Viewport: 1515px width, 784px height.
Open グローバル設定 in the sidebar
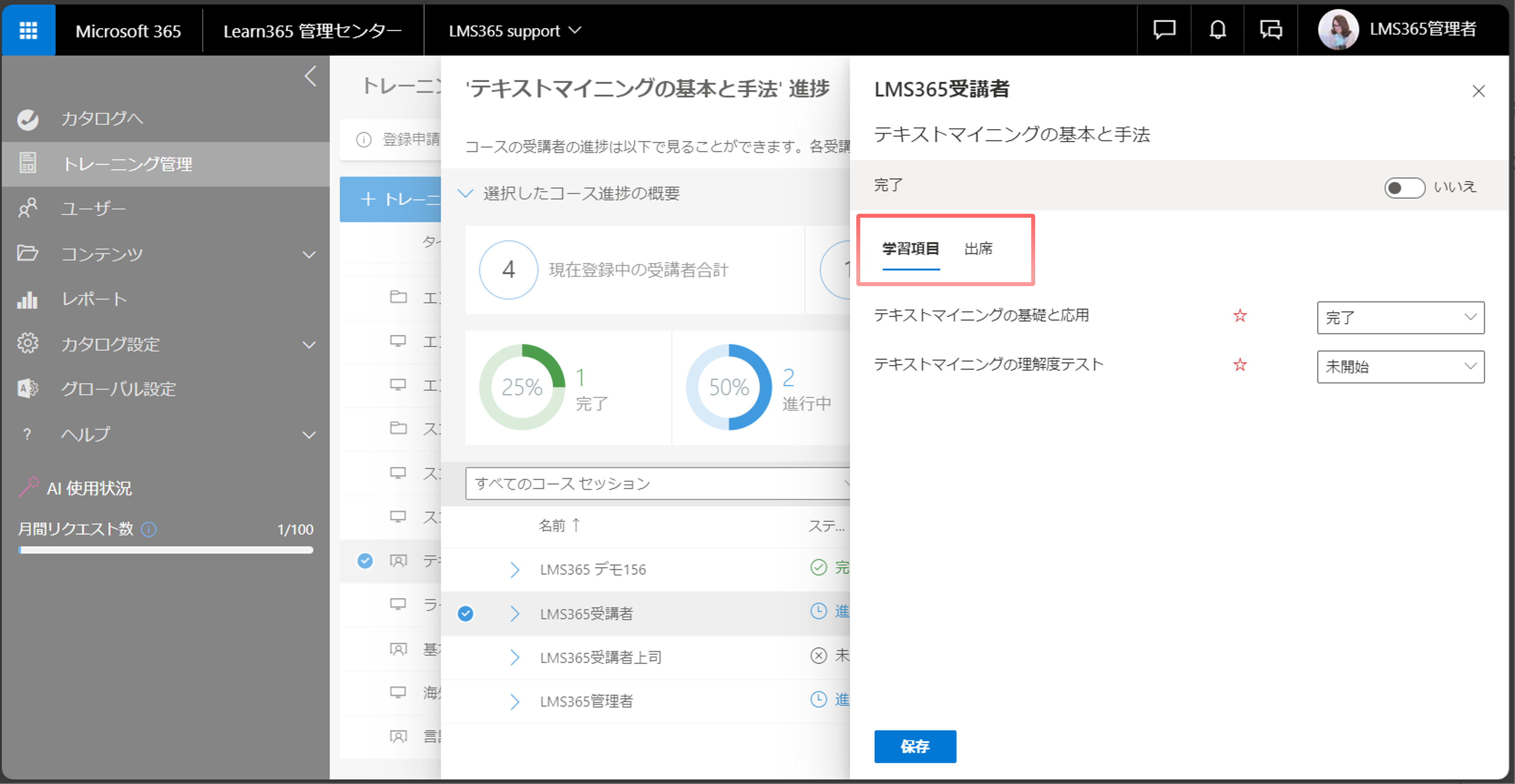166,389
